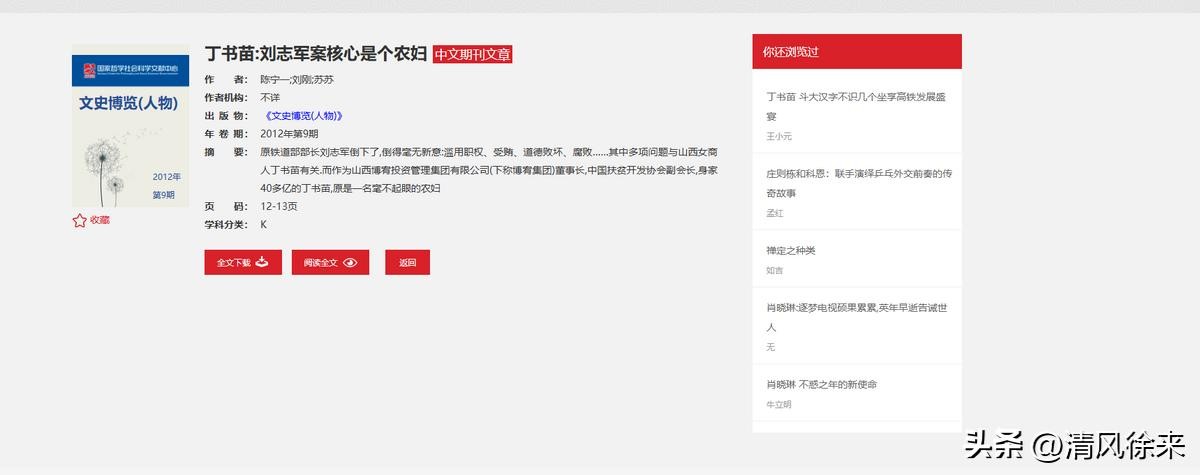
Task: Open the 文史博览 journal cover thumbnail
Action: pyautogui.click(x=130, y=131)
